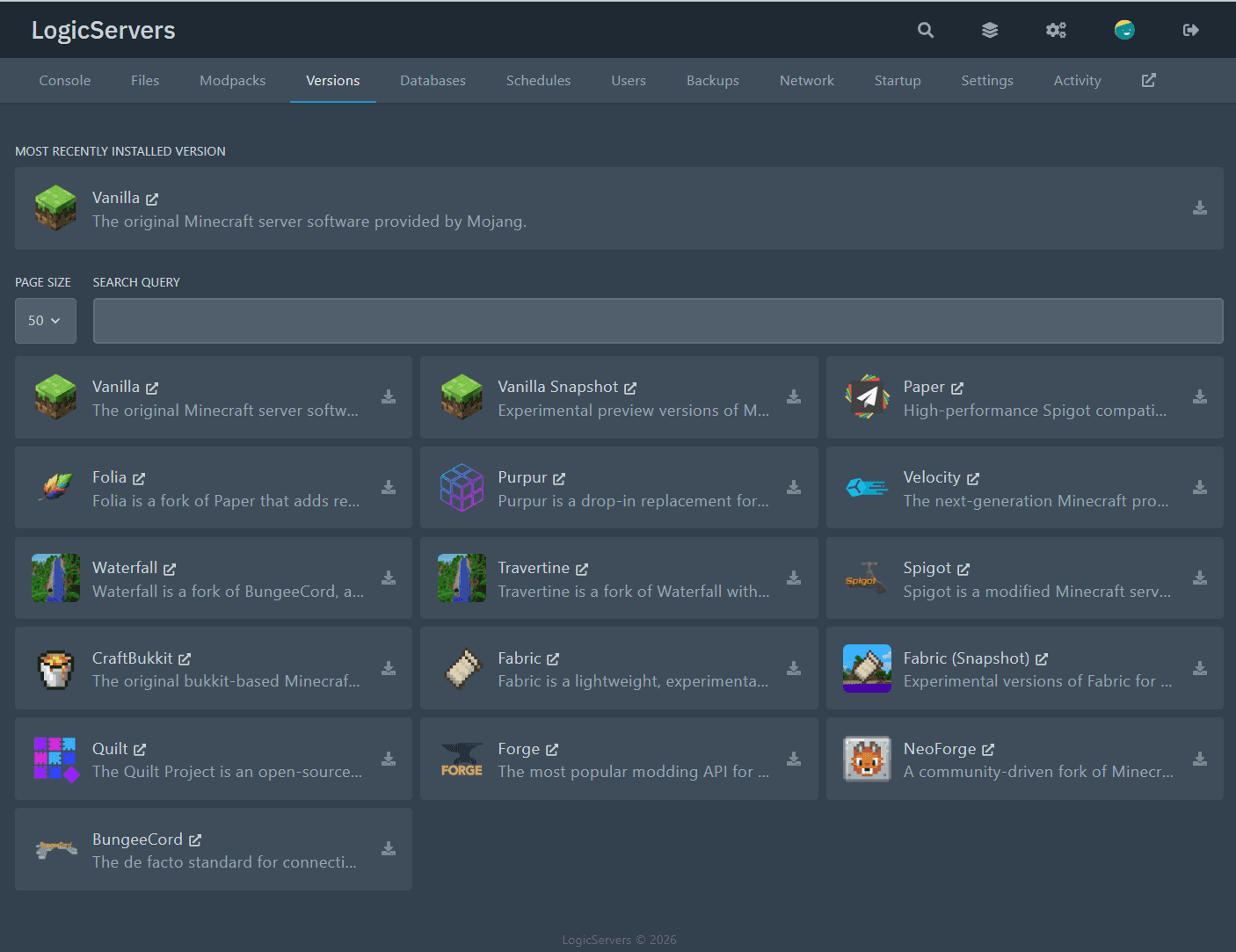Go to the Backups tab
This screenshot has width=1236, height=952.
[713, 81]
